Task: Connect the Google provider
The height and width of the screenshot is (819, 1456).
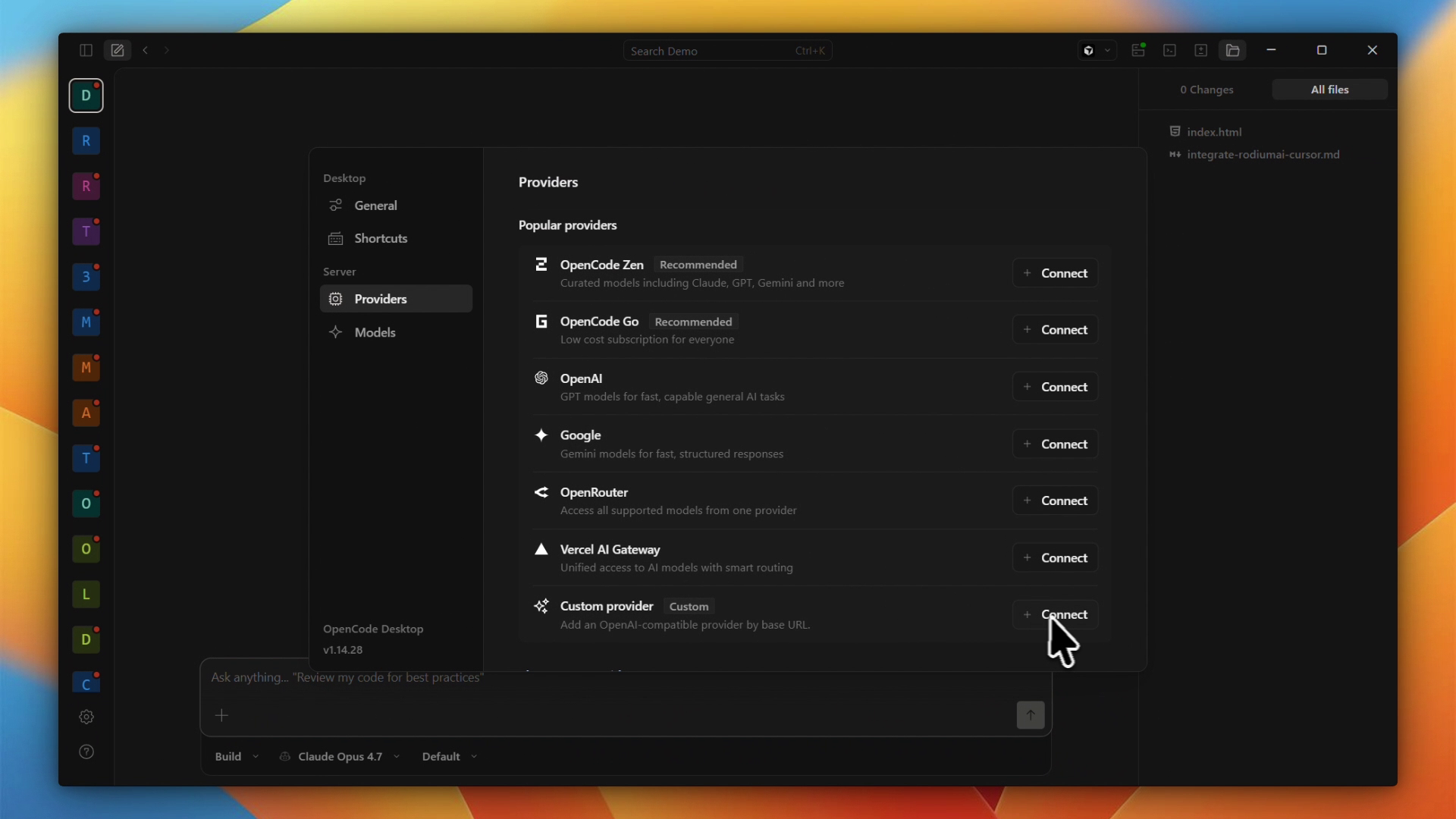Action: pyautogui.click(x=1055, y=444)
